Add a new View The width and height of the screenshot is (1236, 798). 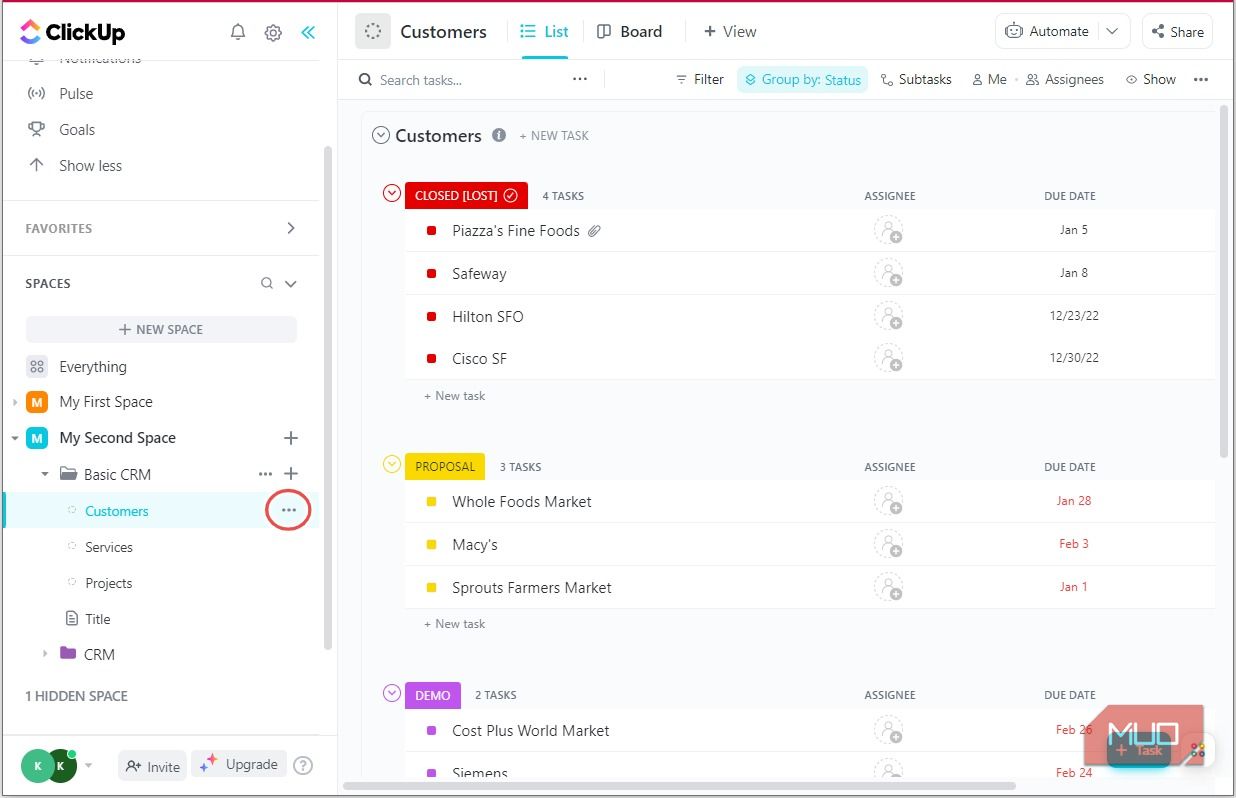(x=730, y=32)
